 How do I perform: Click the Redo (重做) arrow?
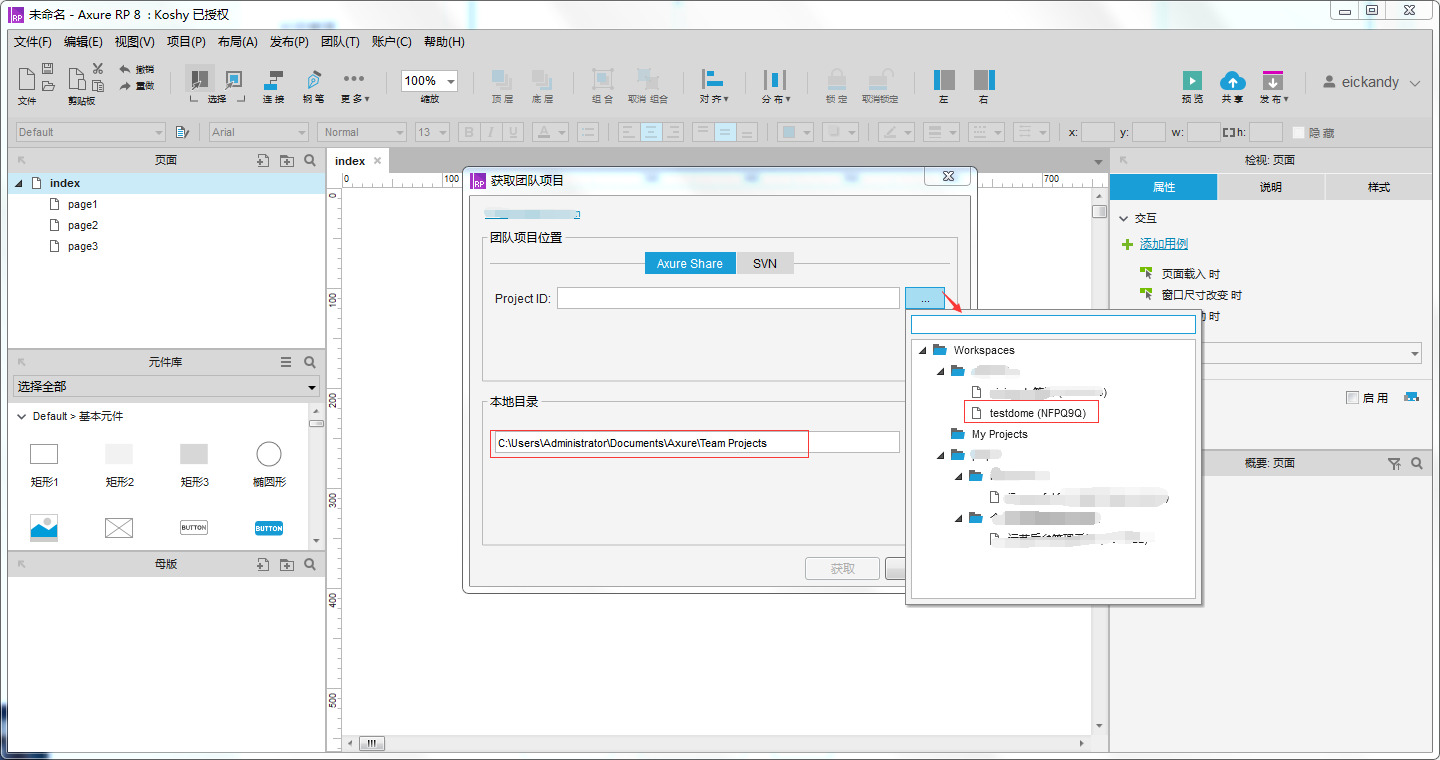click(x=125, y=86)
